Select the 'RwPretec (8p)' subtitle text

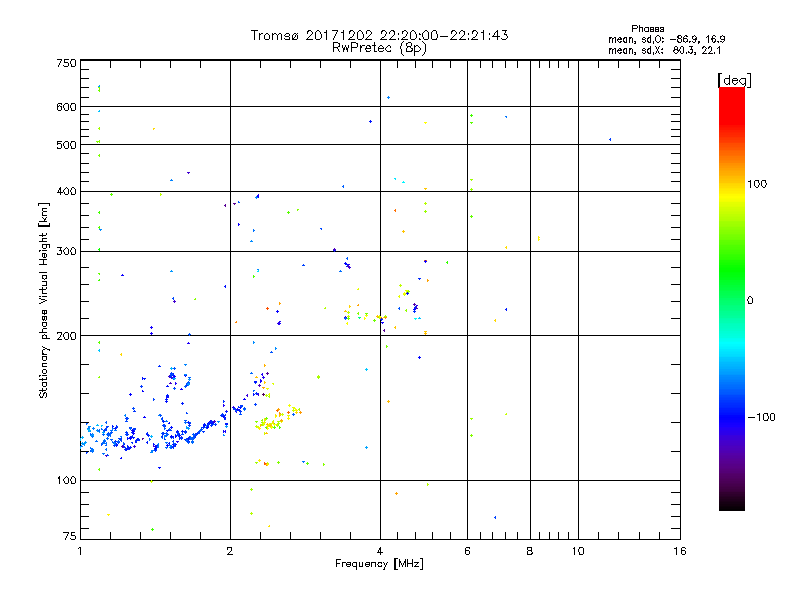(379, 48)
